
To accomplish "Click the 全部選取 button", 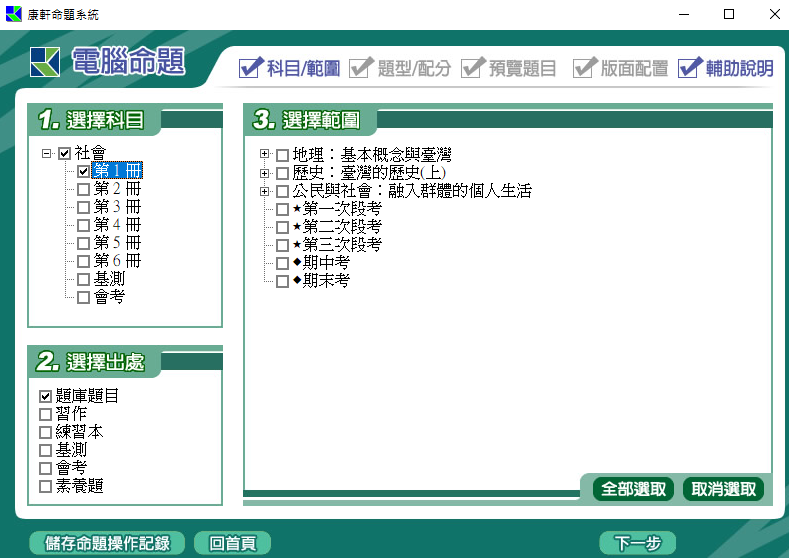I will pyautogui.click(x=633, y=489).
